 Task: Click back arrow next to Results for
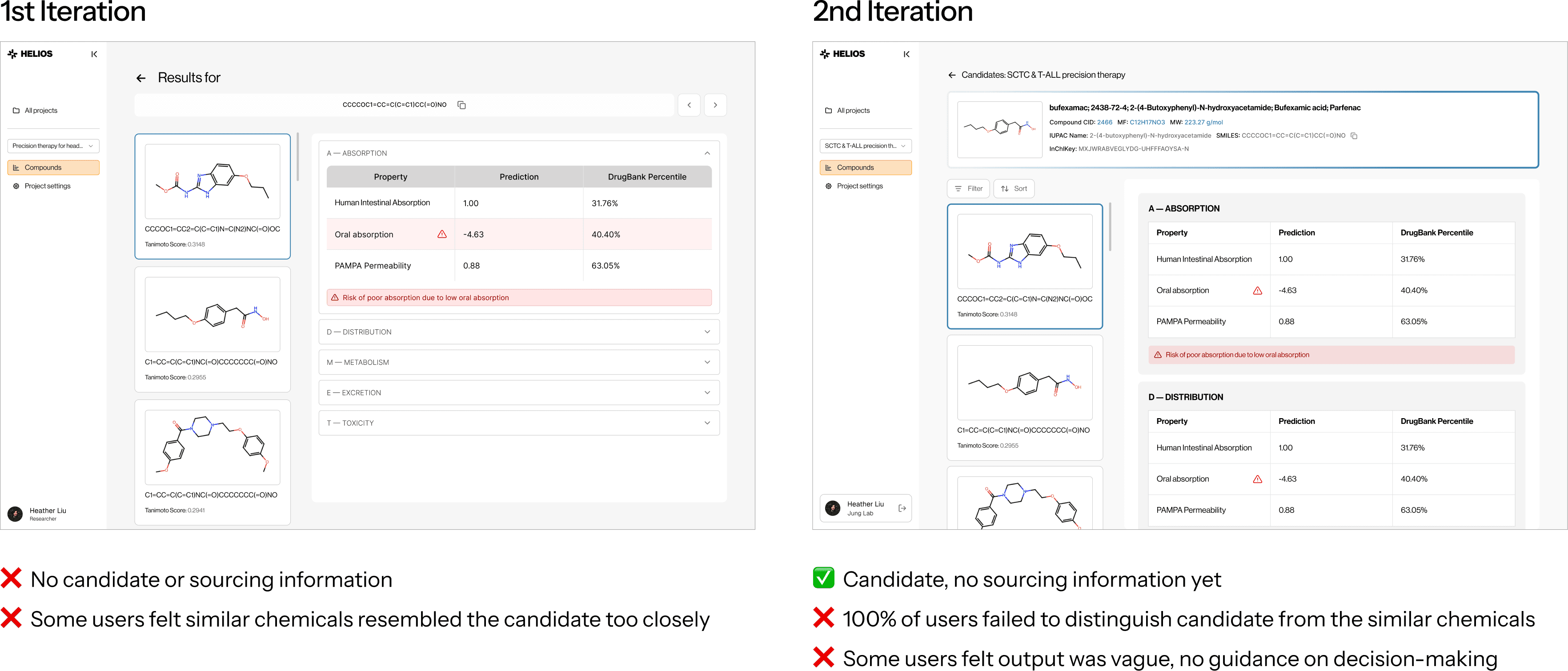point(140,79)
